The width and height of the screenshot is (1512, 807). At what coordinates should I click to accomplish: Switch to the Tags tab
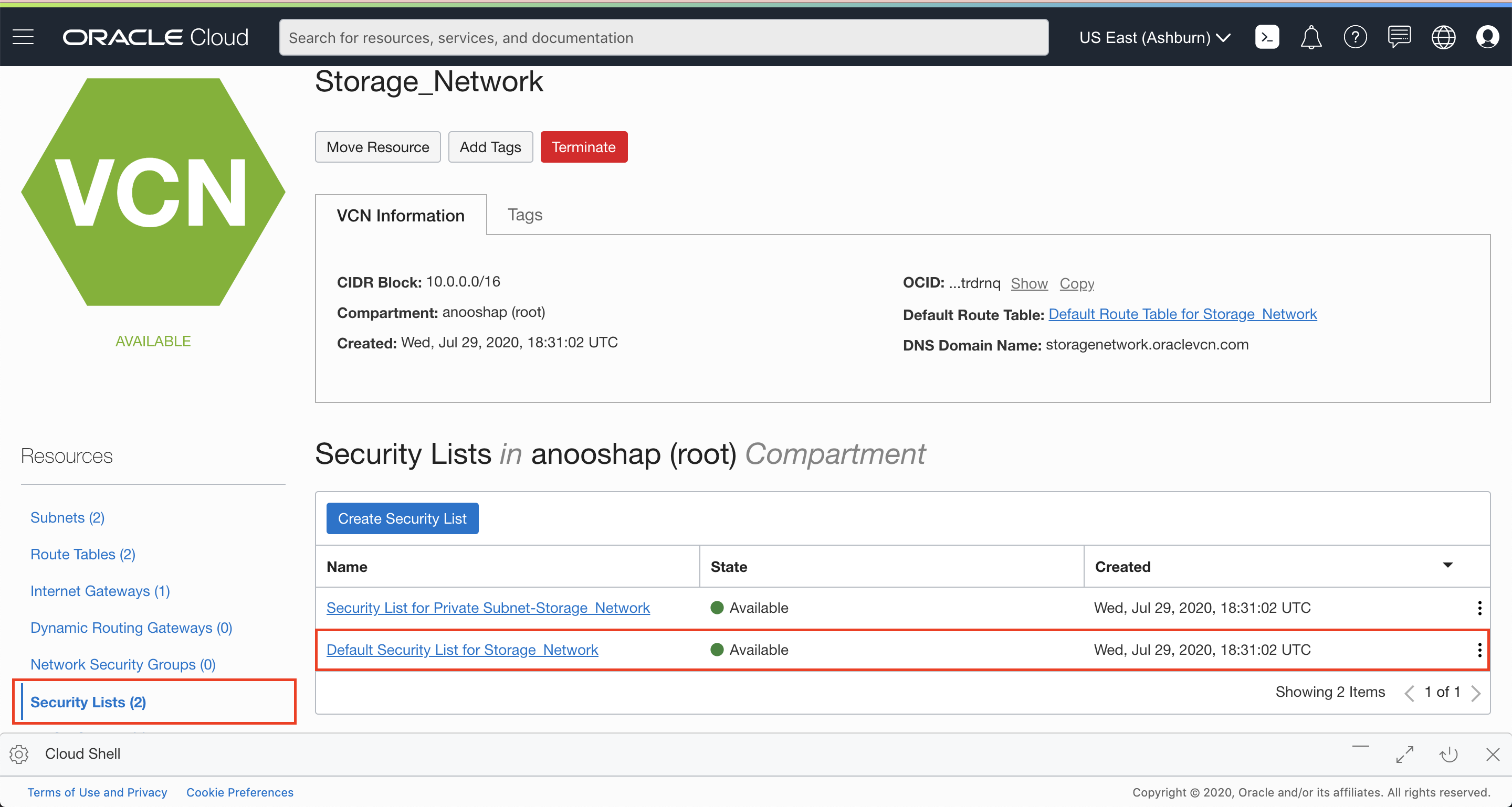tap(524, 215)
